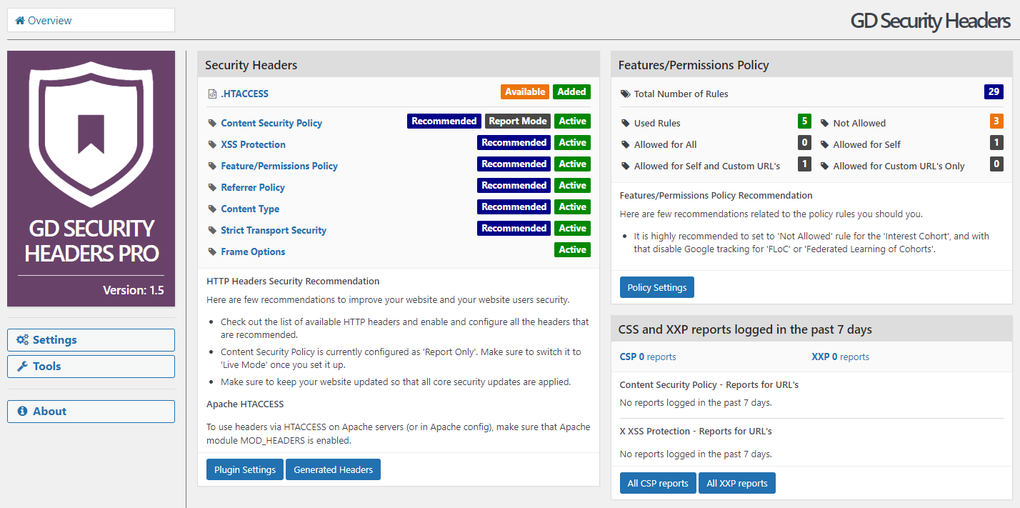Click the Generated Headers button

333,470
